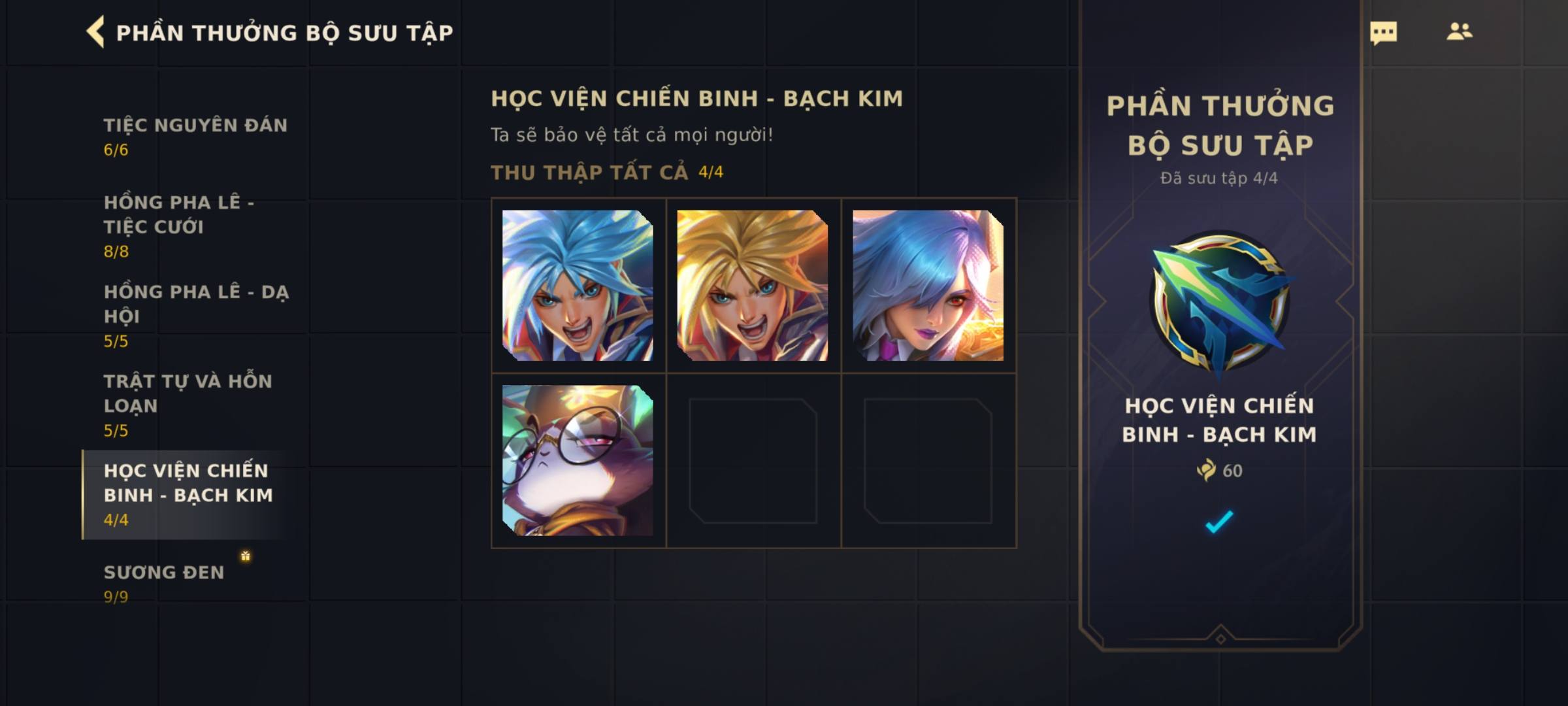Select the Yuumi with glasses portrait

pos(578,460)
